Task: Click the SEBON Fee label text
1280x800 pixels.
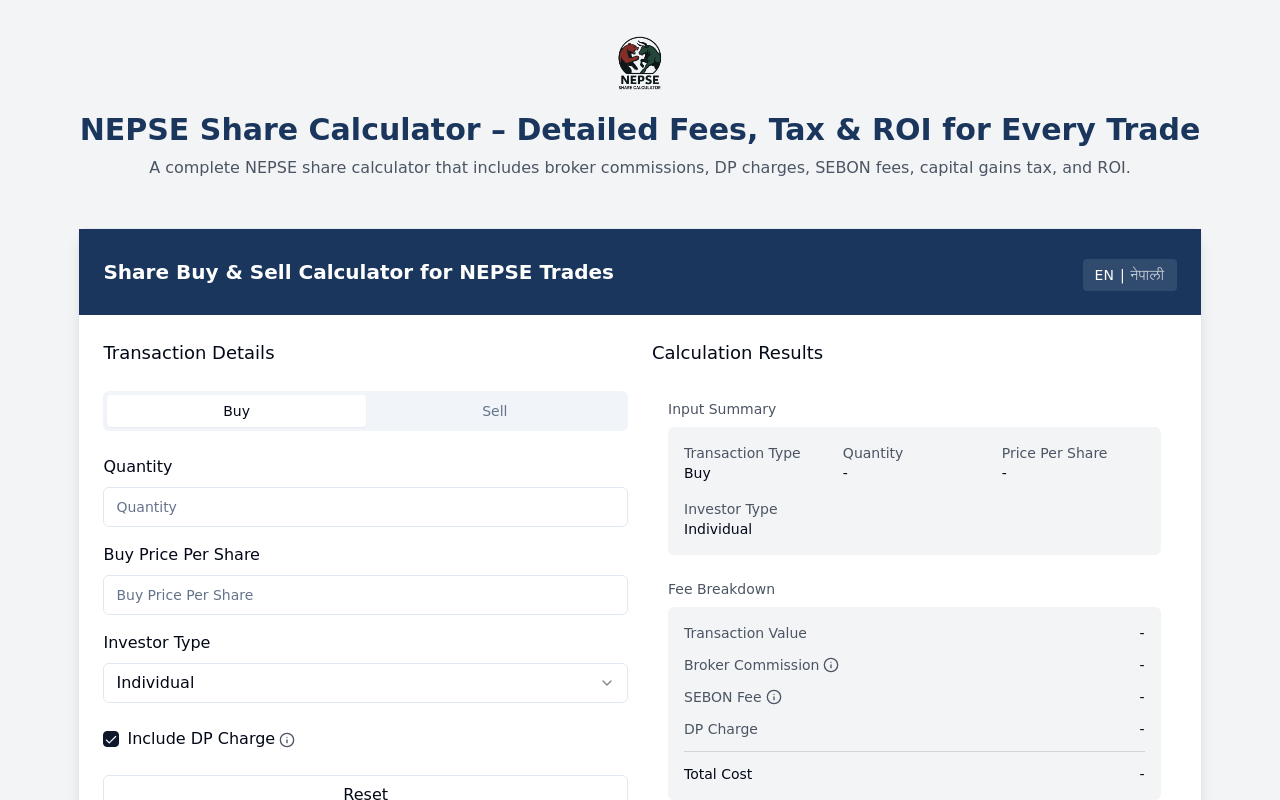Action: pyautogui.click(x=723, y=697)
